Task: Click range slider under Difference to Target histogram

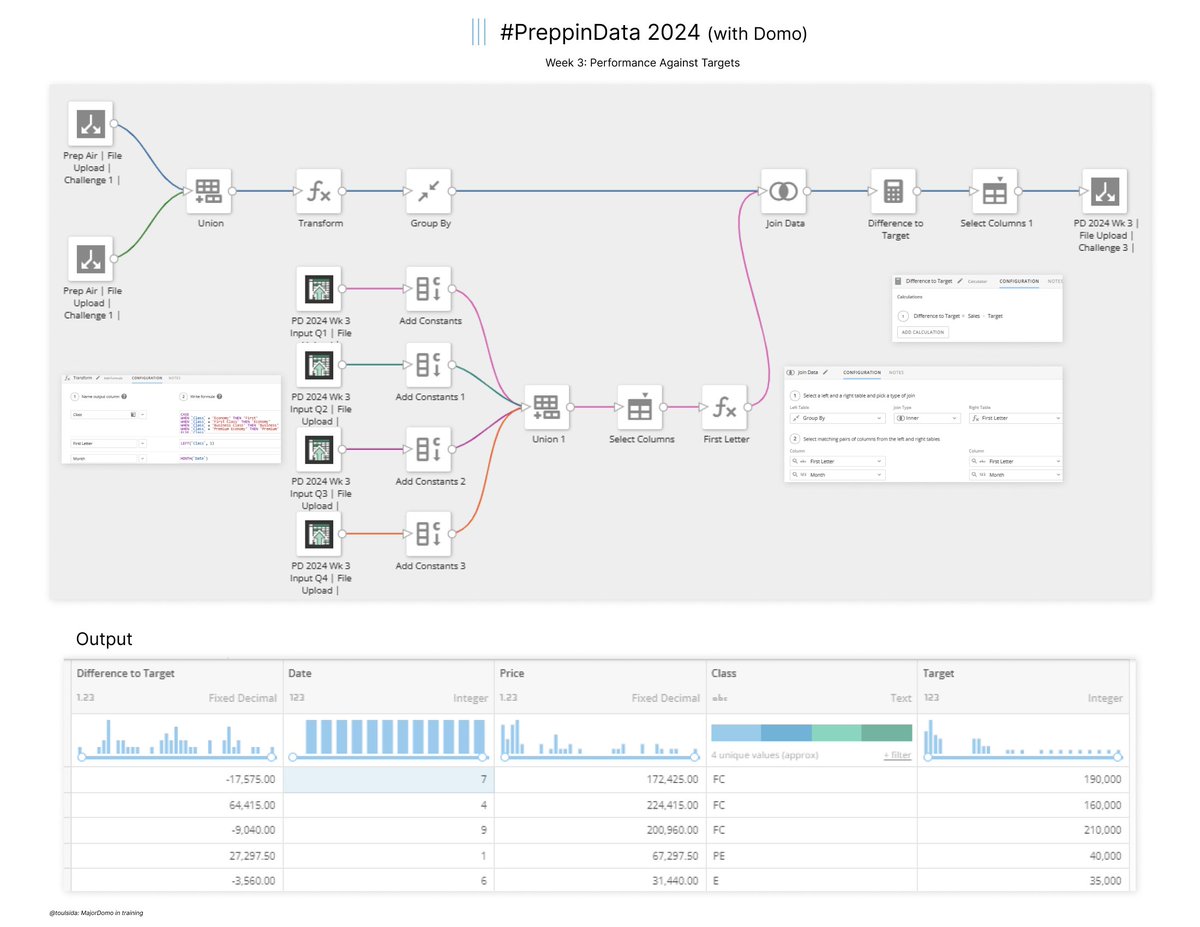Action: point(177,757)
